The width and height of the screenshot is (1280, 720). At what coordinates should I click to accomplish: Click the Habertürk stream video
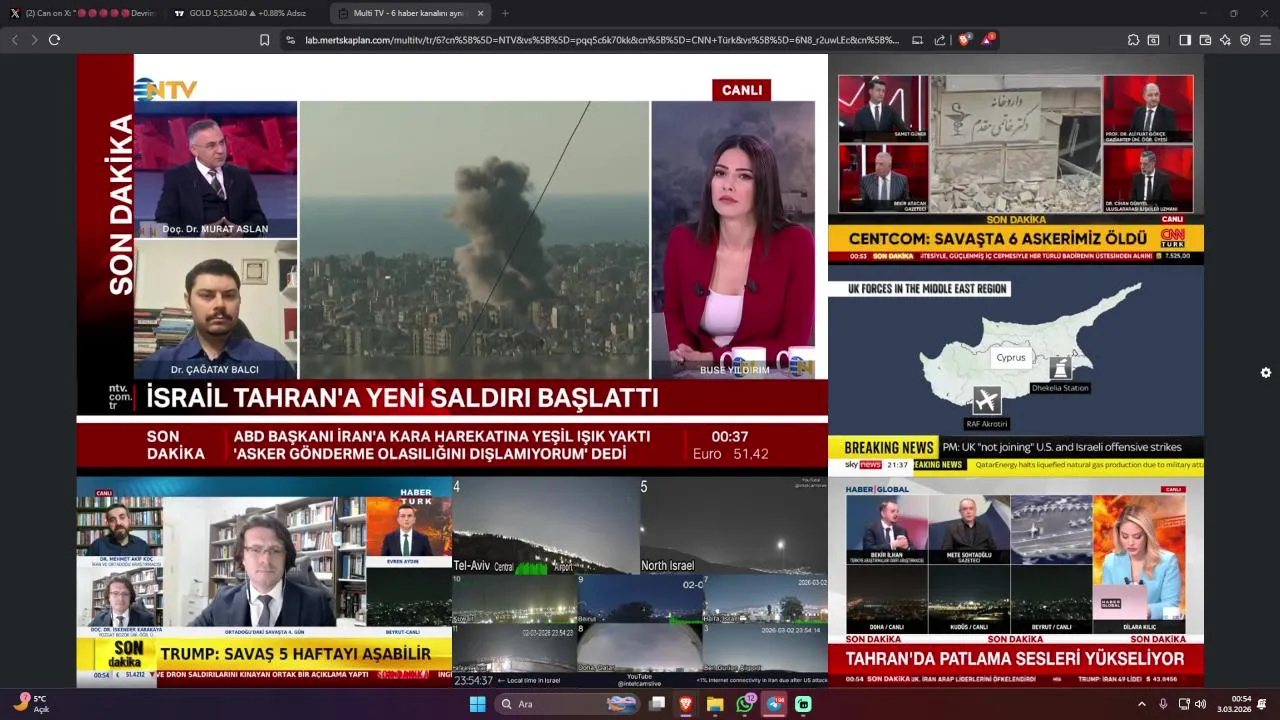click(x=264, y=582)
